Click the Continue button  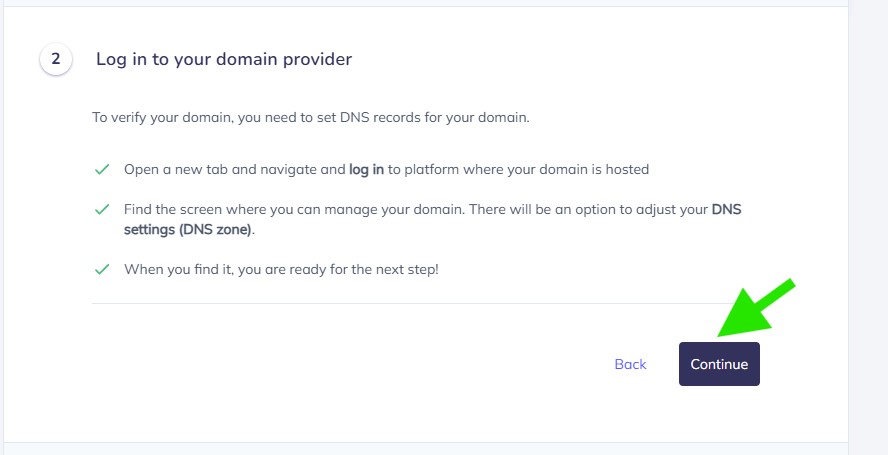[719, 364]
